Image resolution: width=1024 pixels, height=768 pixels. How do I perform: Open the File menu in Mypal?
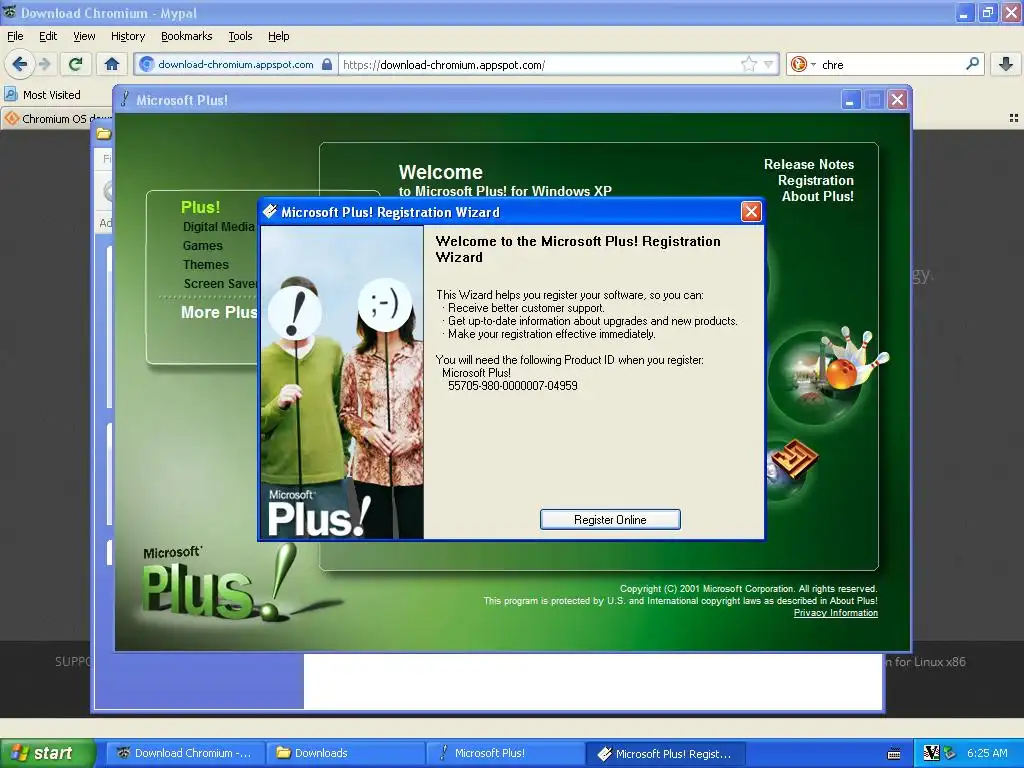(x=15, y=36)
